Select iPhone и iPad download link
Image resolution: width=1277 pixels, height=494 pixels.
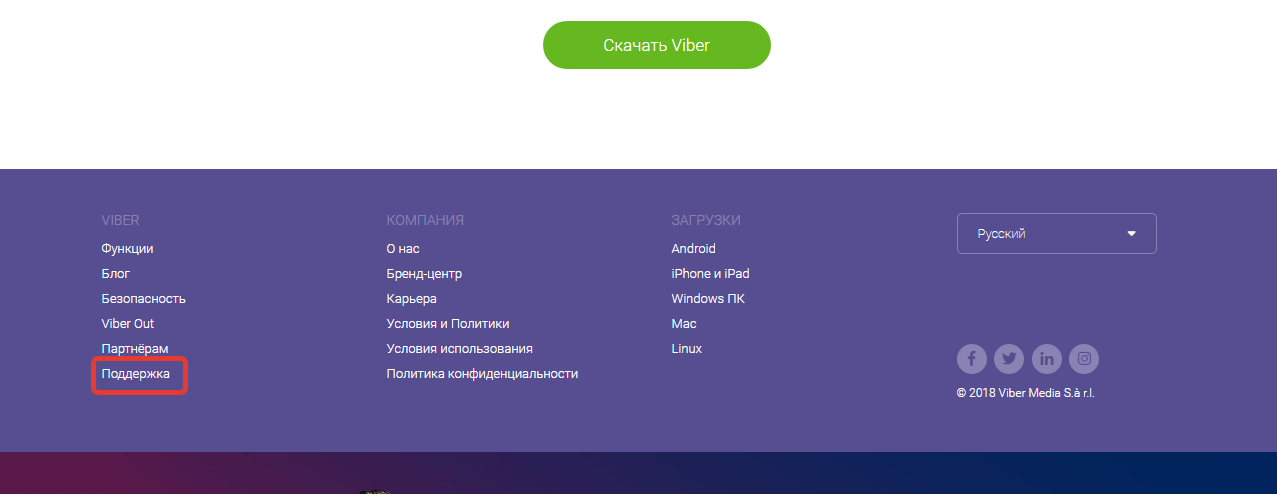click(x=710, y=274)
